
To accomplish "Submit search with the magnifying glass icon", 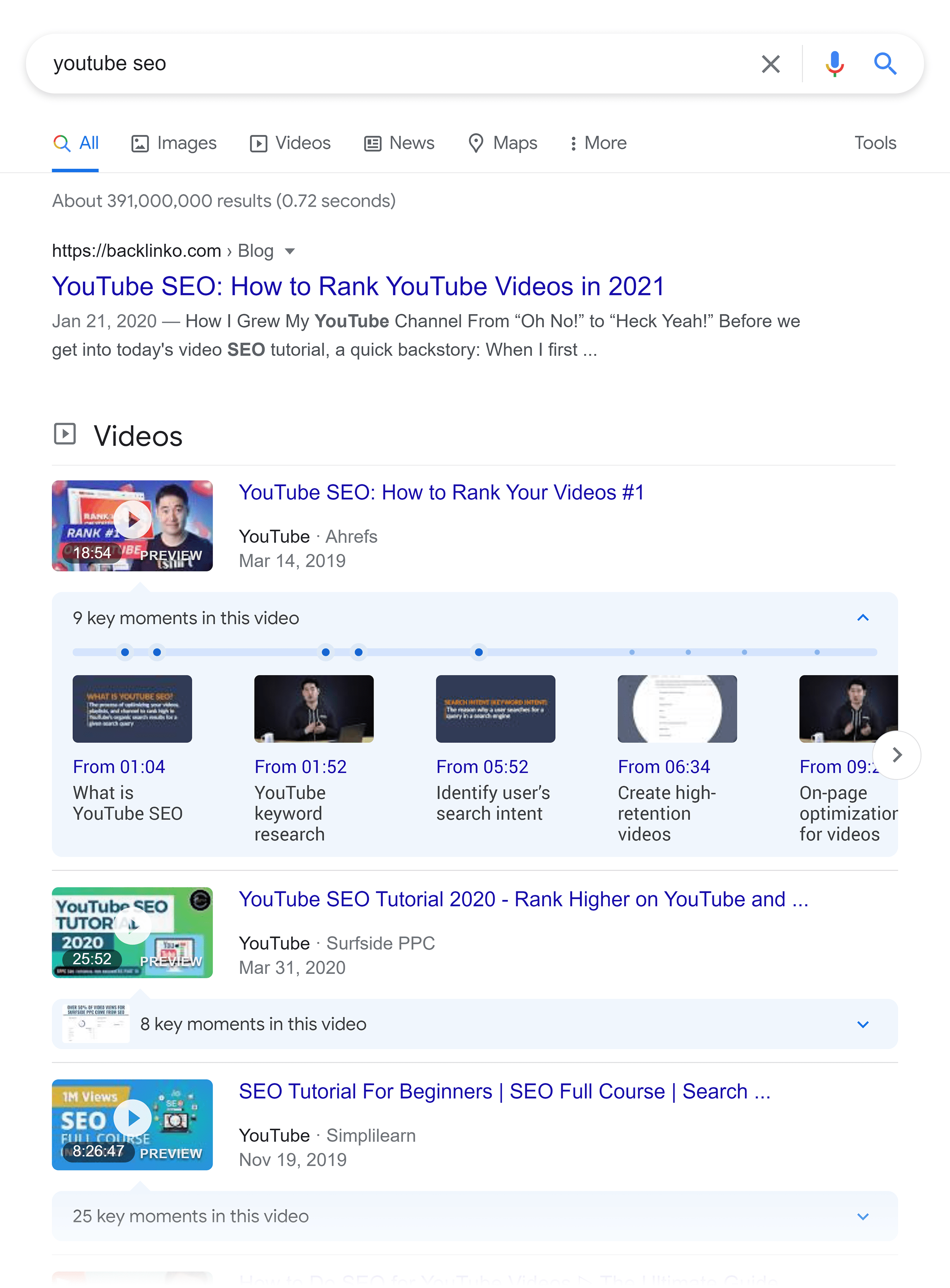I will coord(885,64).
